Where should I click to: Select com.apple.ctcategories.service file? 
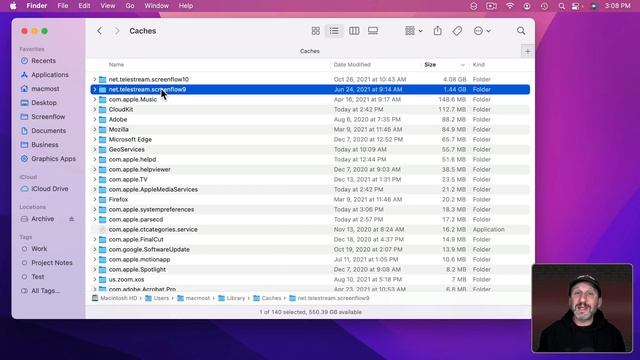click(310, 229)
